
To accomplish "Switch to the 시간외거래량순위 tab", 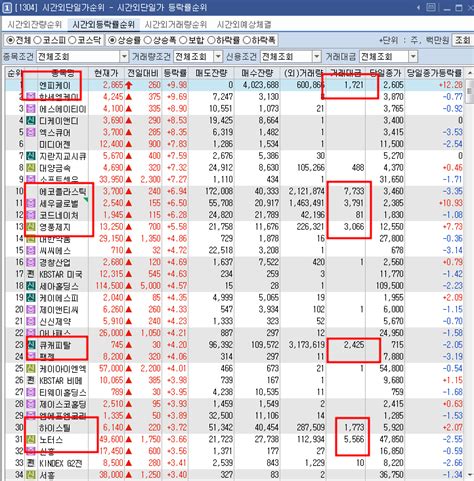I will pyautogui.click(x=176, y=25).
